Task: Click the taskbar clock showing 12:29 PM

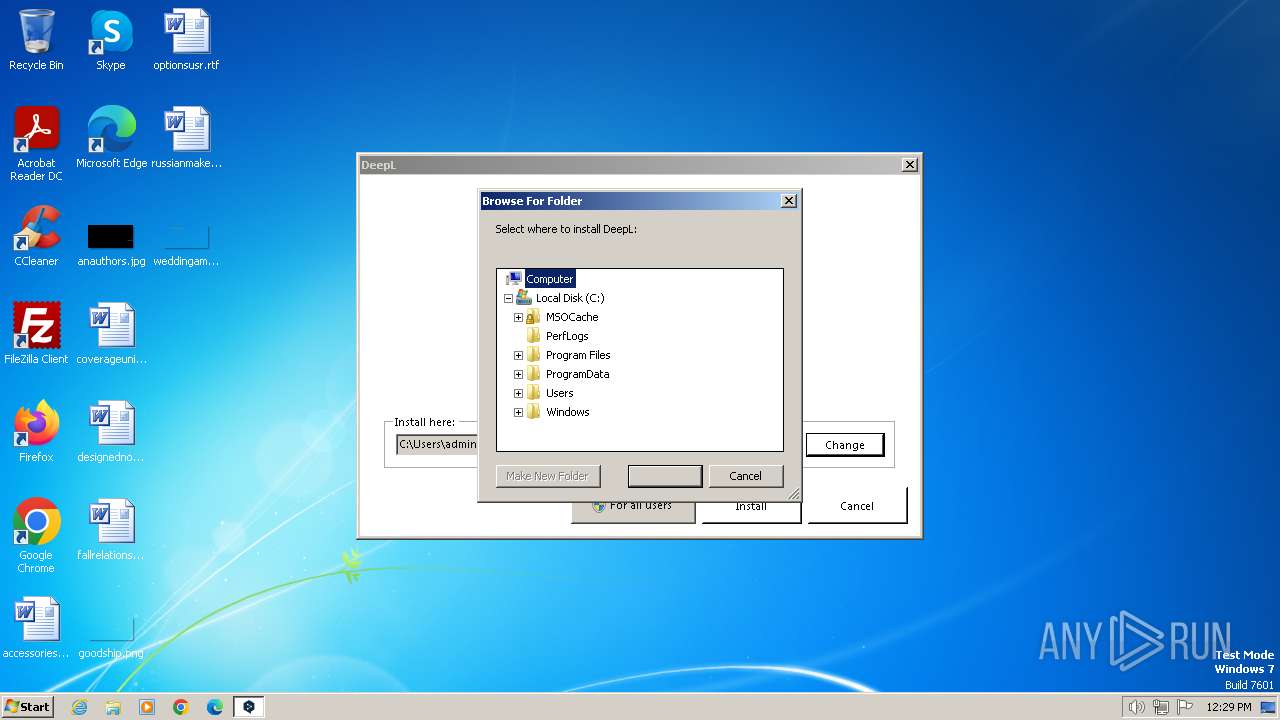Action: pyautogui.click(x=1229, y=707)
